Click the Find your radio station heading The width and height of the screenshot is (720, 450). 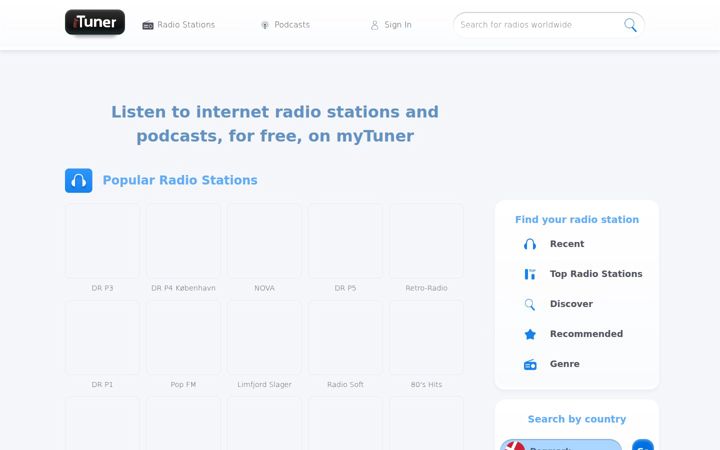click(577, 219)
